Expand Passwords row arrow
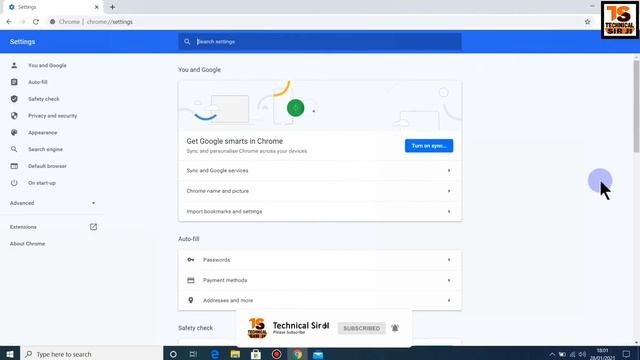This screenshot has width=640, height=360. coord(449,260)
